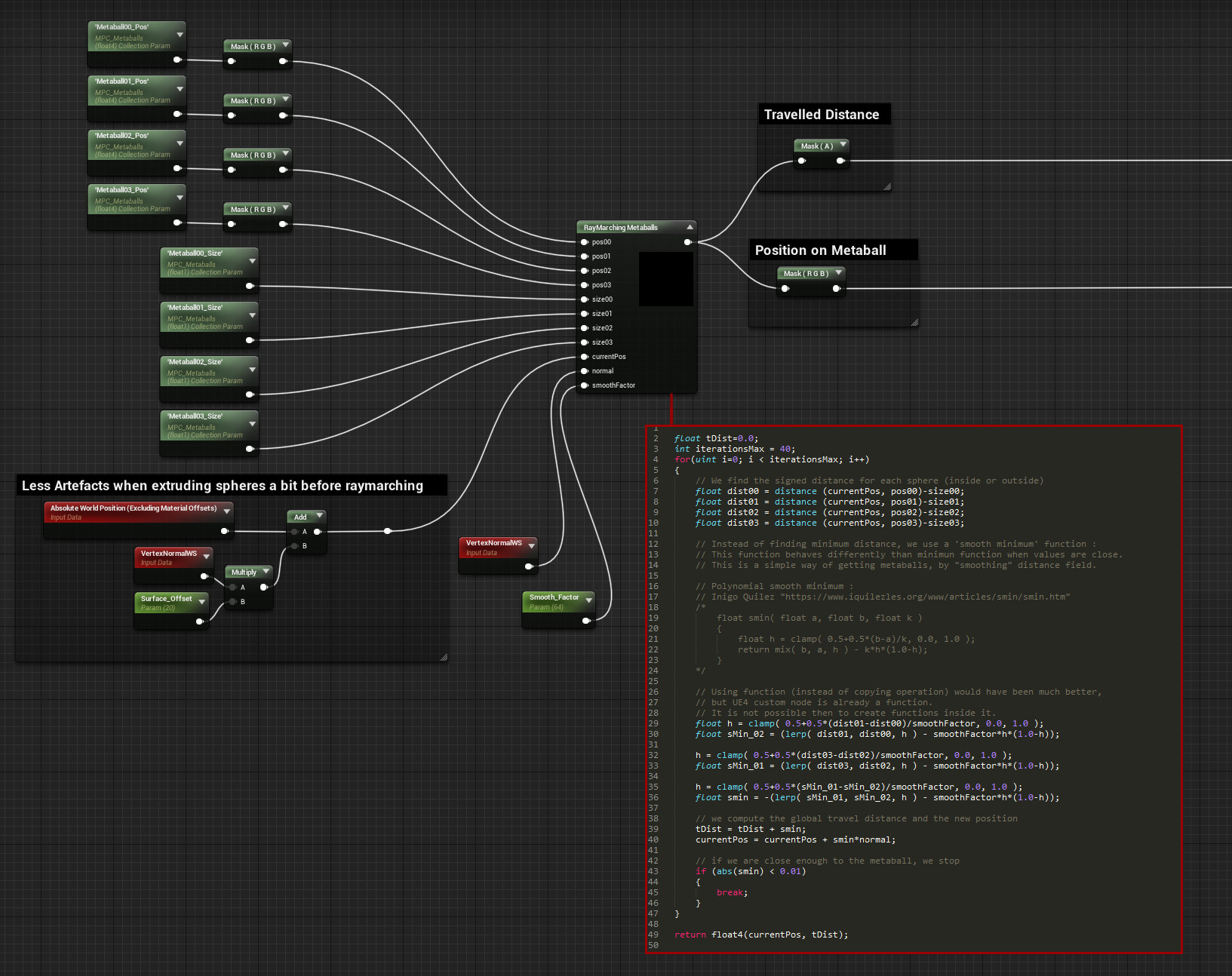Click the Smooth_Factor node output pin

point(586,621)
